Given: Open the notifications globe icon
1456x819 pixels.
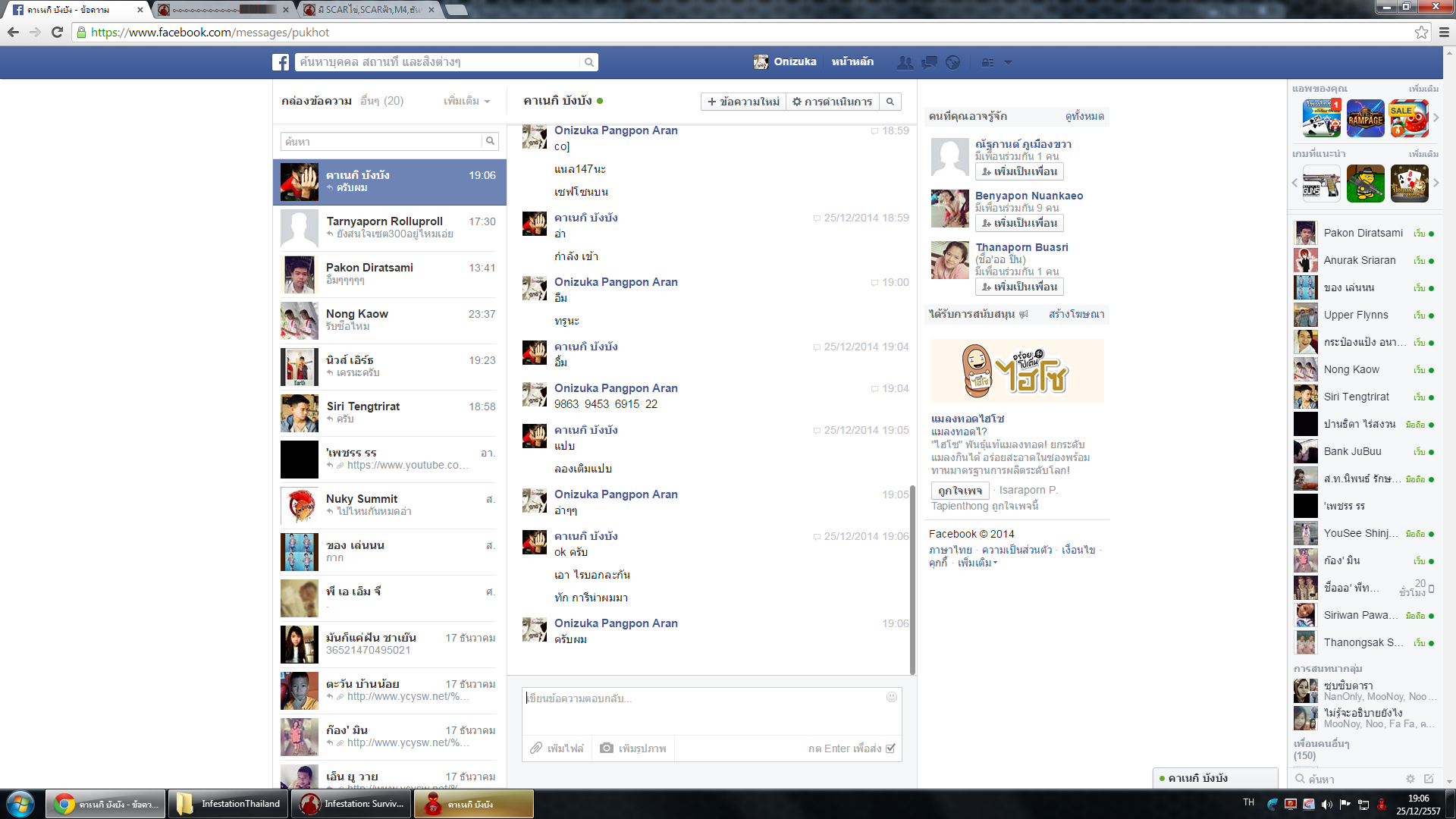Looking at the screenshot, I should pyautogui.click(x=953, y=62).
